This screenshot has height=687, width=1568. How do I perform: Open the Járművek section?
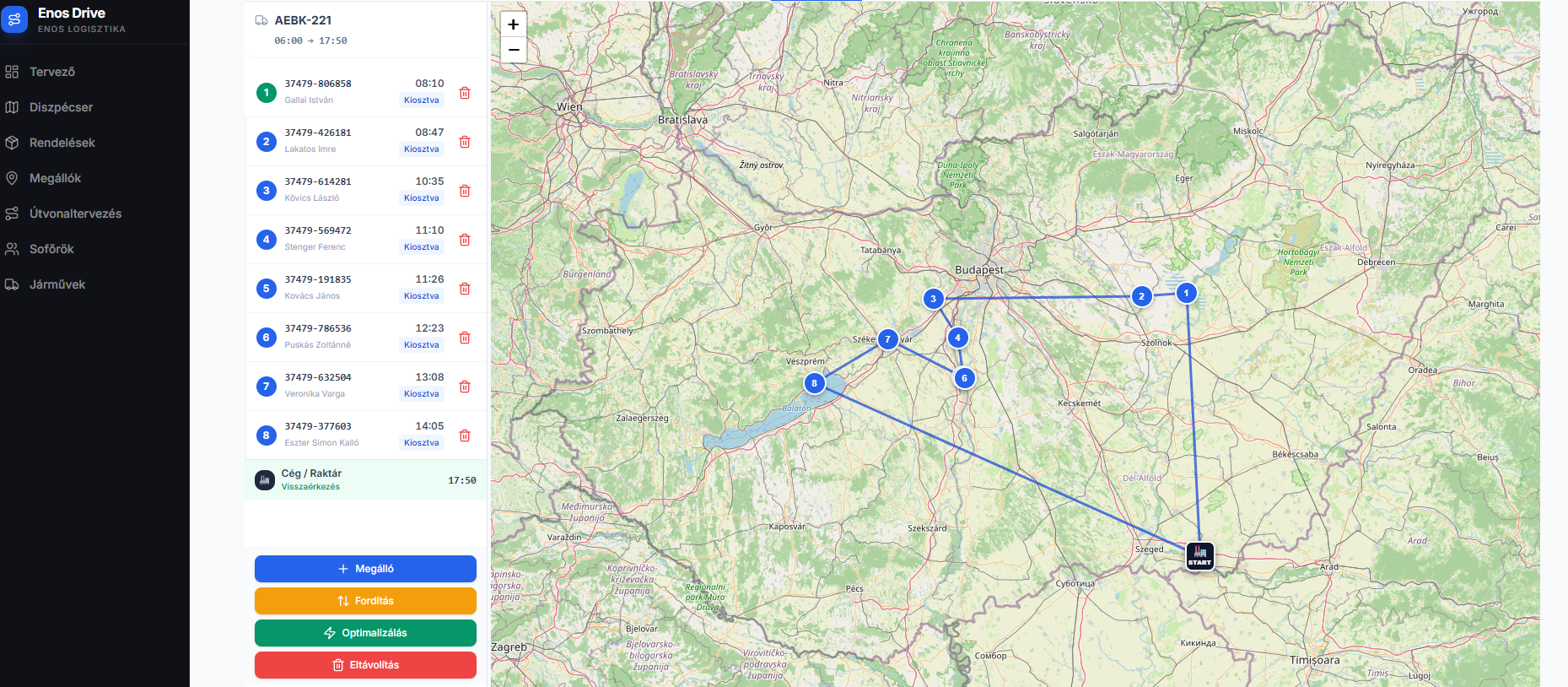pos(57,284)
